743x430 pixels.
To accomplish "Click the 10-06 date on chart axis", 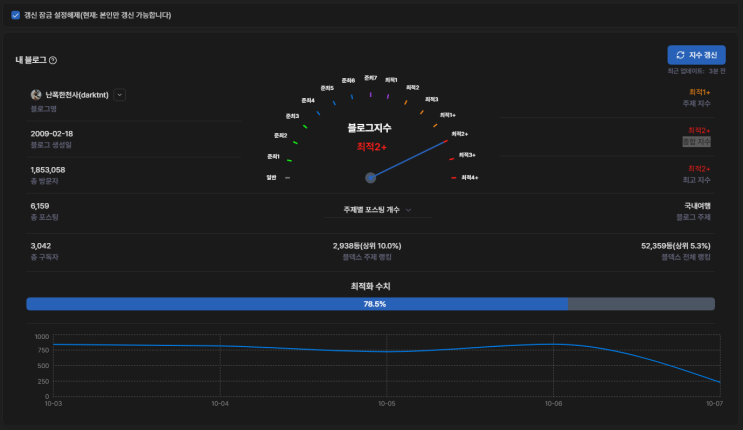I will (553, 404).
